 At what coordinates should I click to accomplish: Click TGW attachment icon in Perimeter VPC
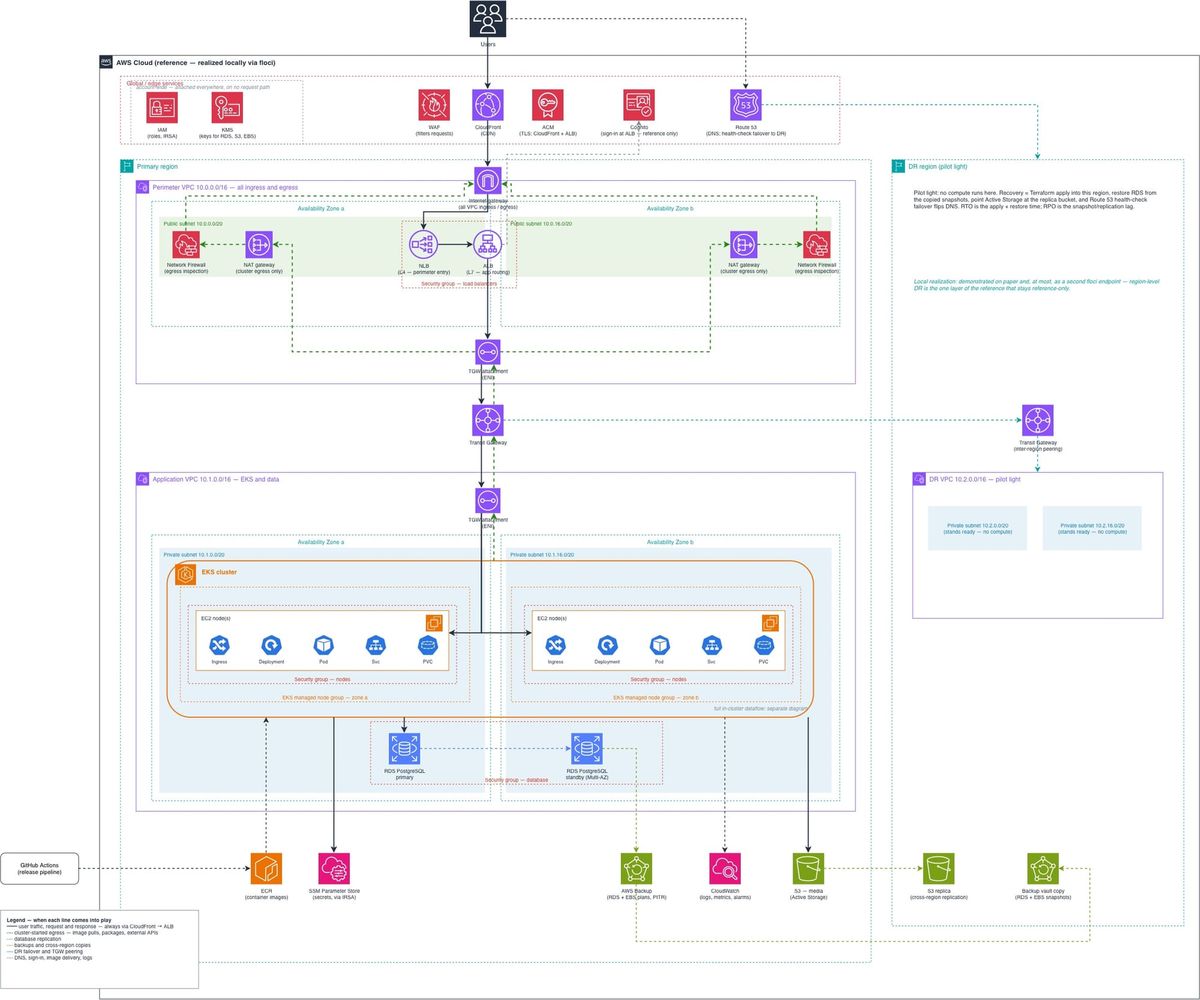point(488,352)
